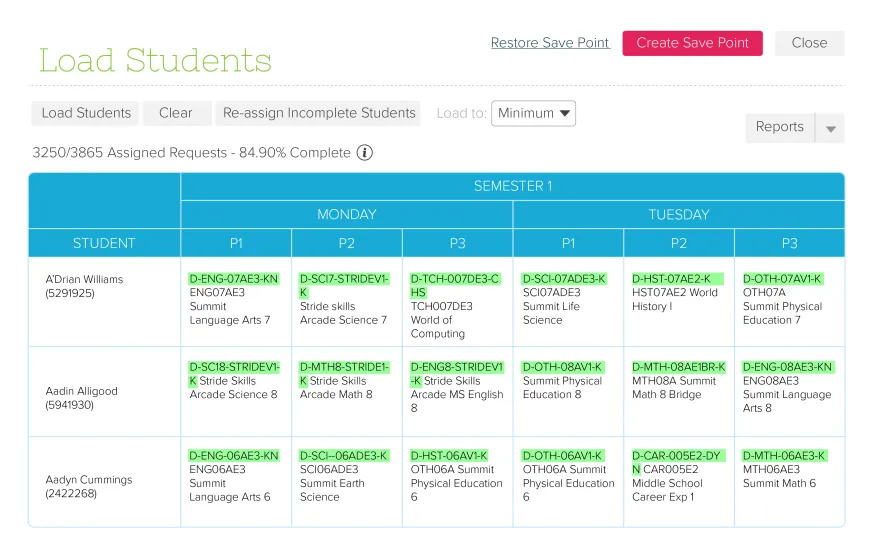This screenshot has width=880, height=558.
Task: Click the D-CAR-005E2-DYN course cell
Action: (x=676, y=462)
